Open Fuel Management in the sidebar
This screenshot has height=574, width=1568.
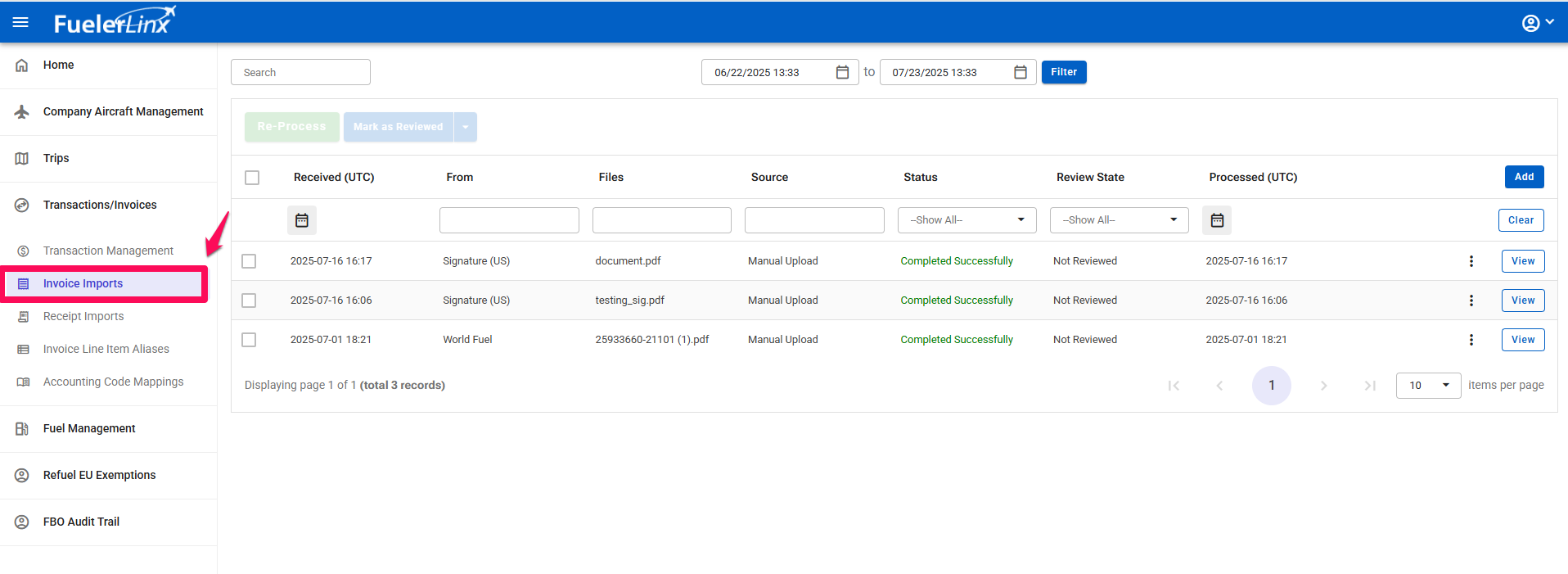point(89,428)
